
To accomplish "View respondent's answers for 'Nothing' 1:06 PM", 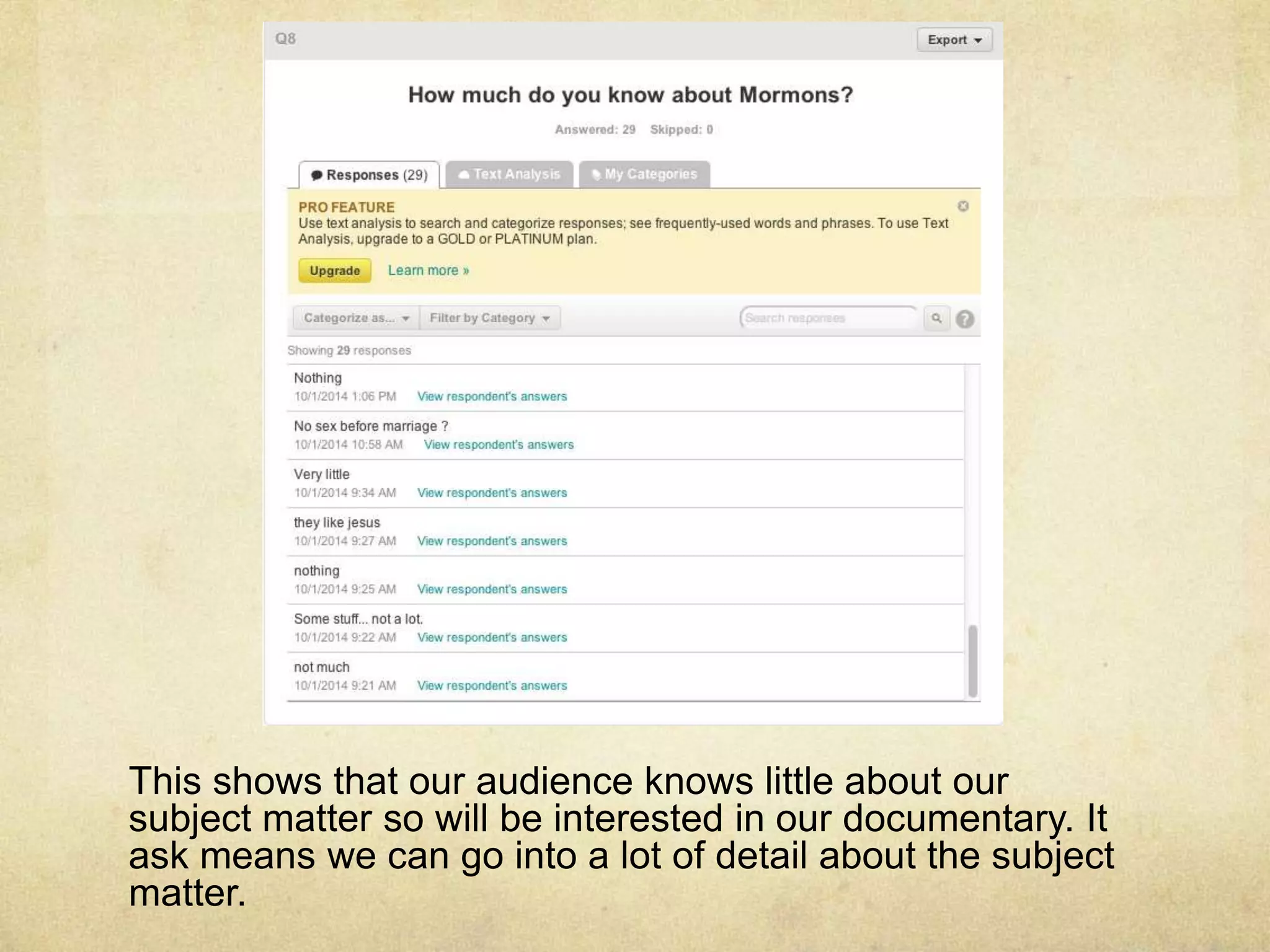I will [492, 397].
